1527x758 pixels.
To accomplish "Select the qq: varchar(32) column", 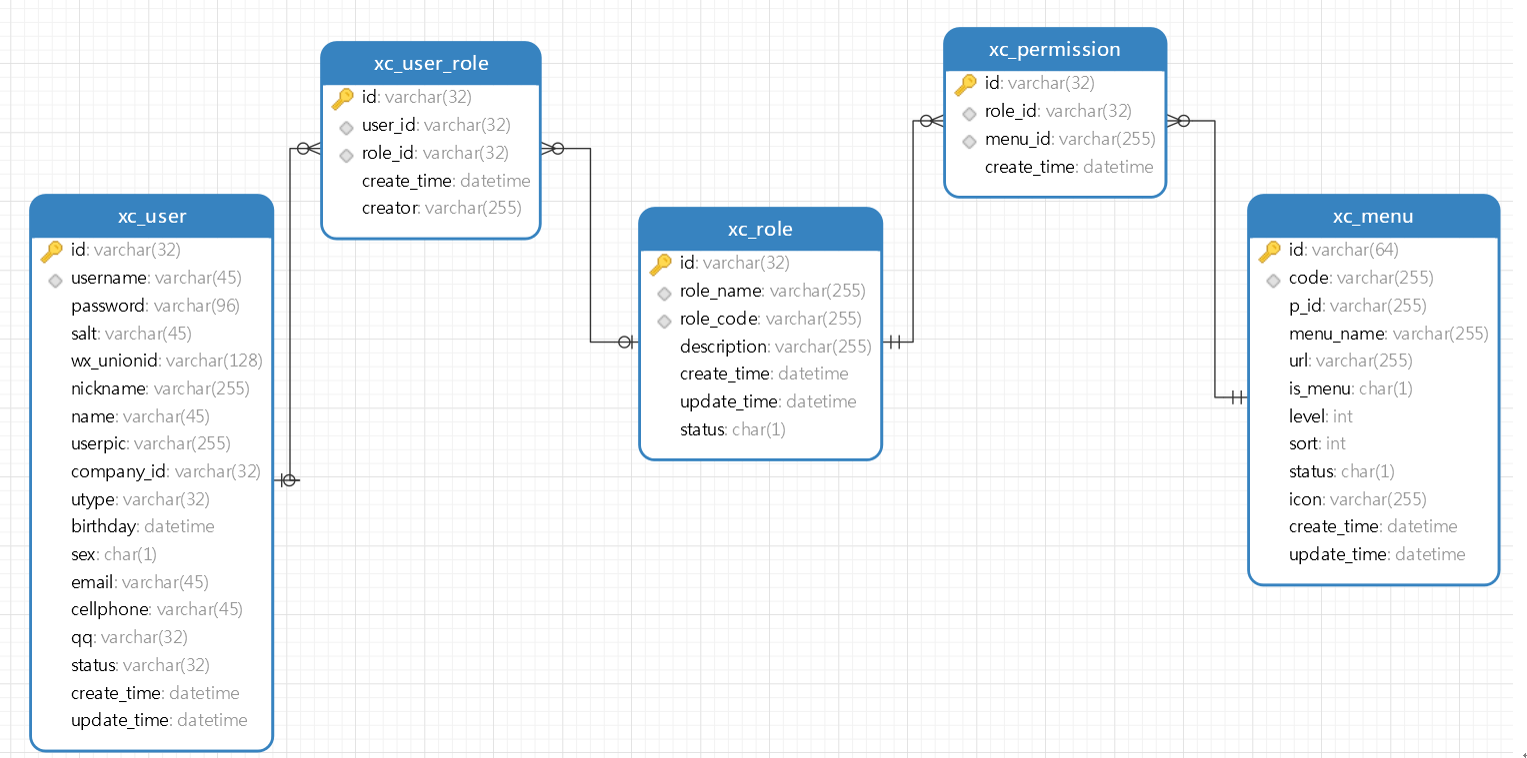I will tap(129, 637).
